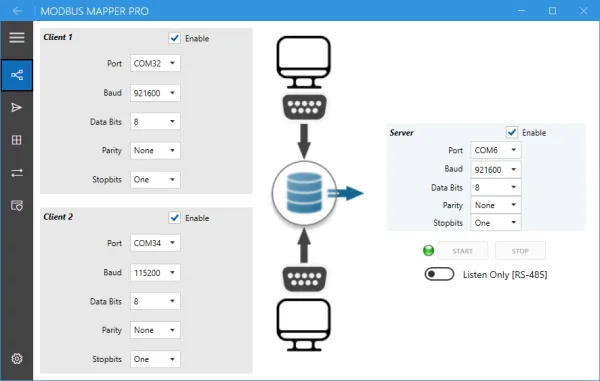Click the upper serial port connector icon

304,107
